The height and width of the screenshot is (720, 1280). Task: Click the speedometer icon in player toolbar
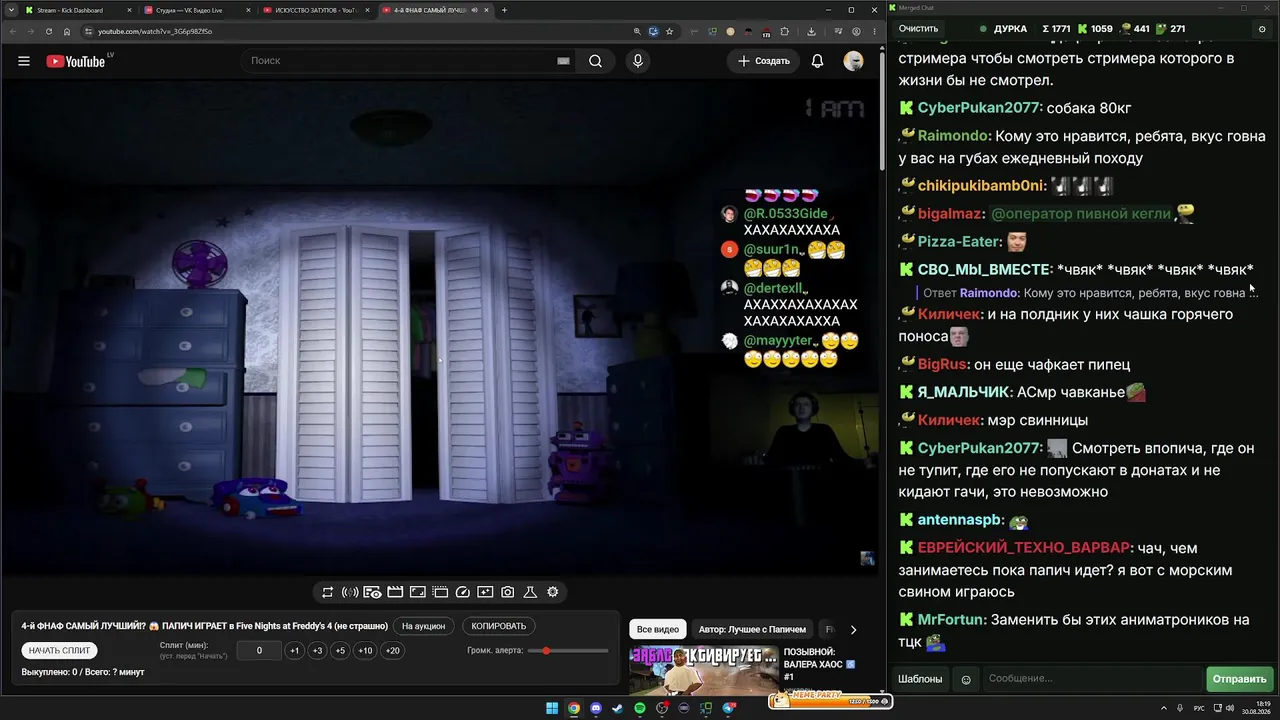coord(463,592)
